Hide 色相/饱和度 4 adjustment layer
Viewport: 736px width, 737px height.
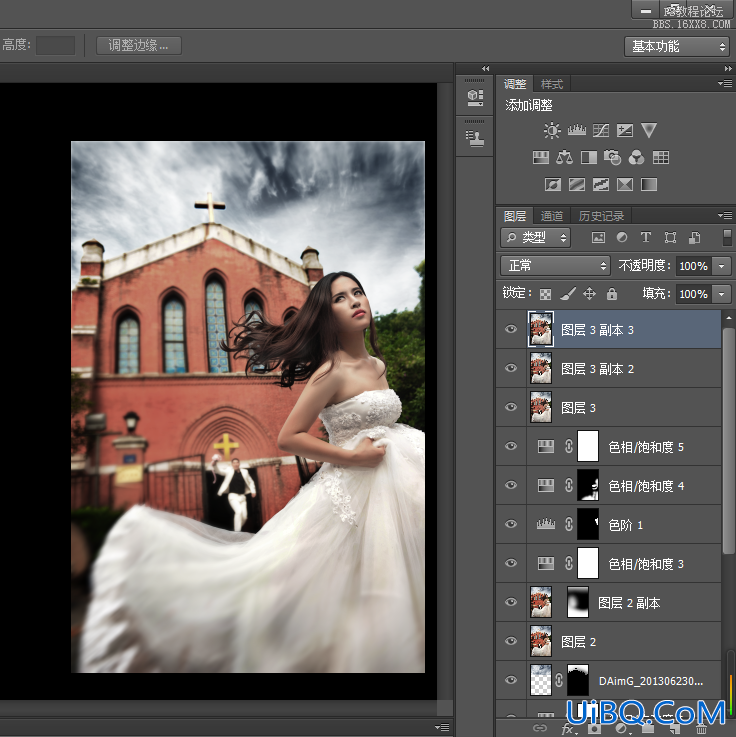pos(511,485)
